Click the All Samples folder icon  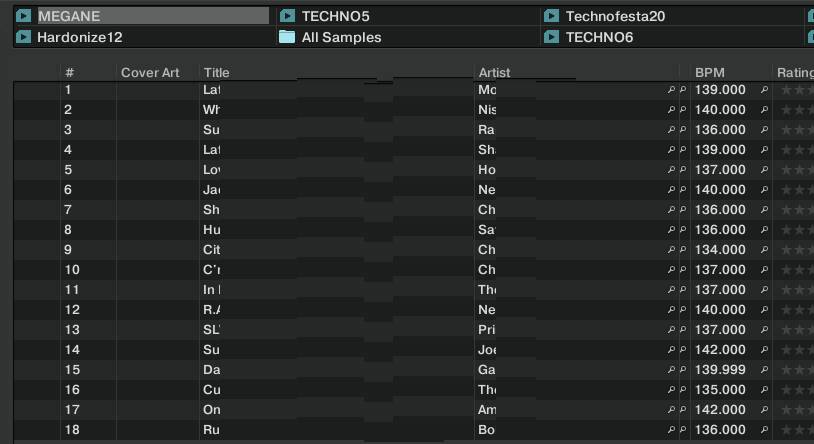click(x=287, y=37)
